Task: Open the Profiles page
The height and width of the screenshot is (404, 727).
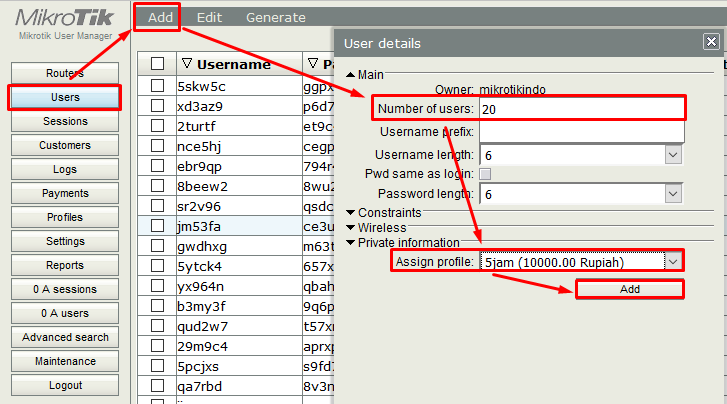Action: (65, 217)
